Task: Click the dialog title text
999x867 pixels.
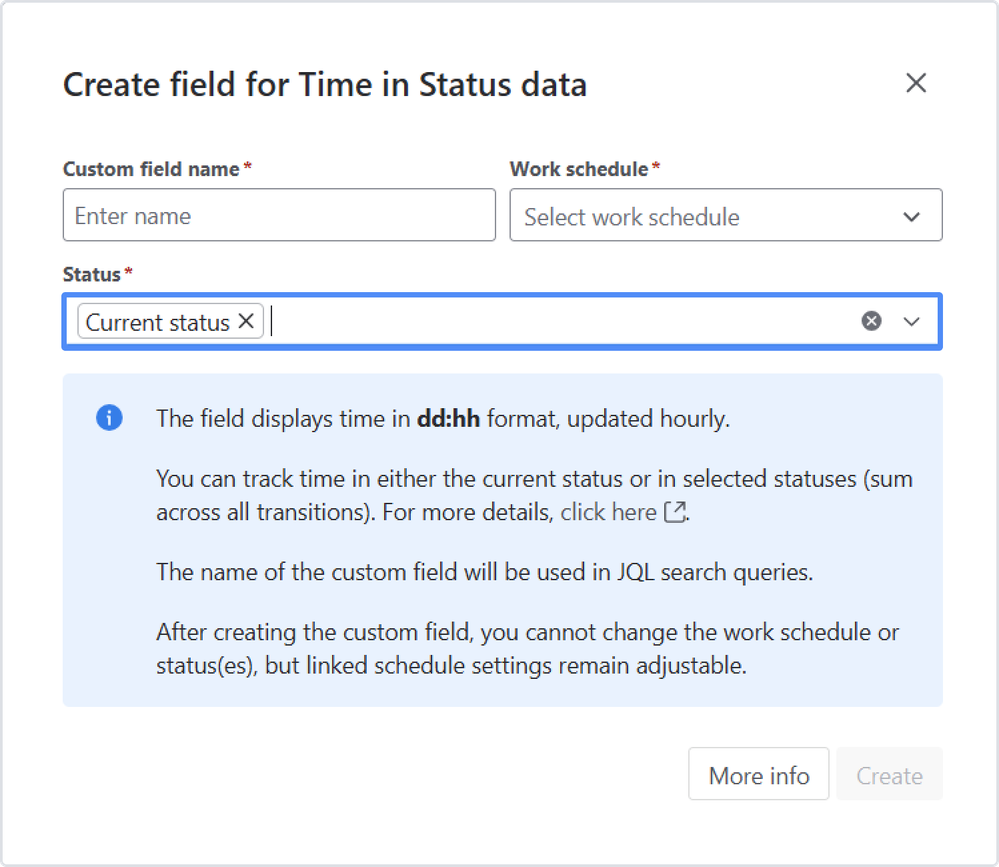Action: coord(325,85)
